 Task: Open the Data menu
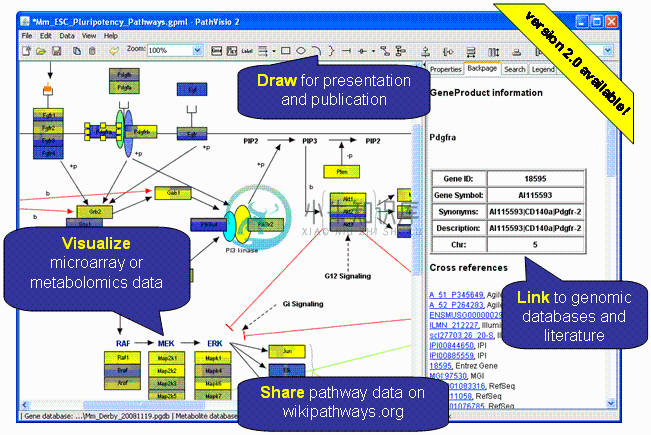pos(67,35)
